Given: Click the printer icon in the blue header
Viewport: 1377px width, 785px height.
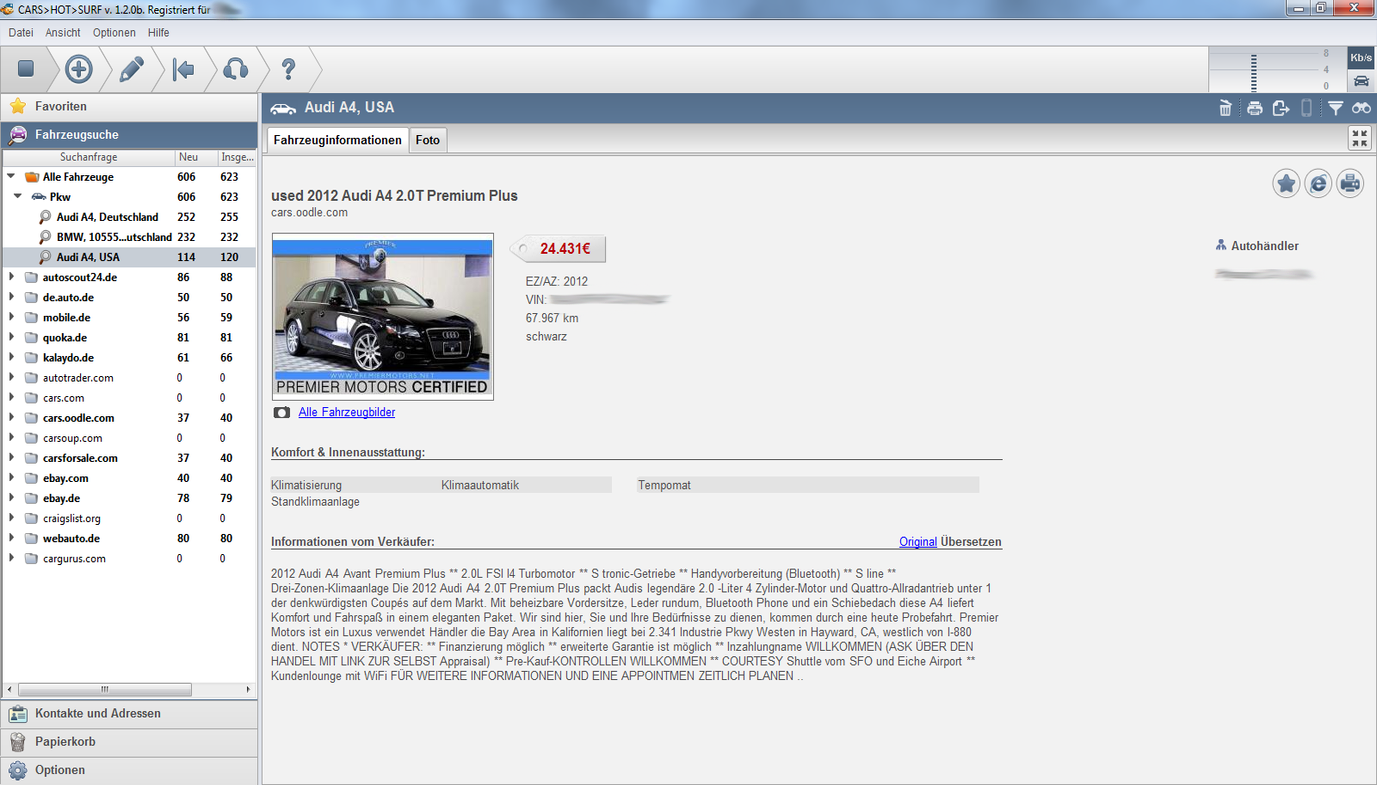Looking at the screenshot, I should (x=1254, y=108).
